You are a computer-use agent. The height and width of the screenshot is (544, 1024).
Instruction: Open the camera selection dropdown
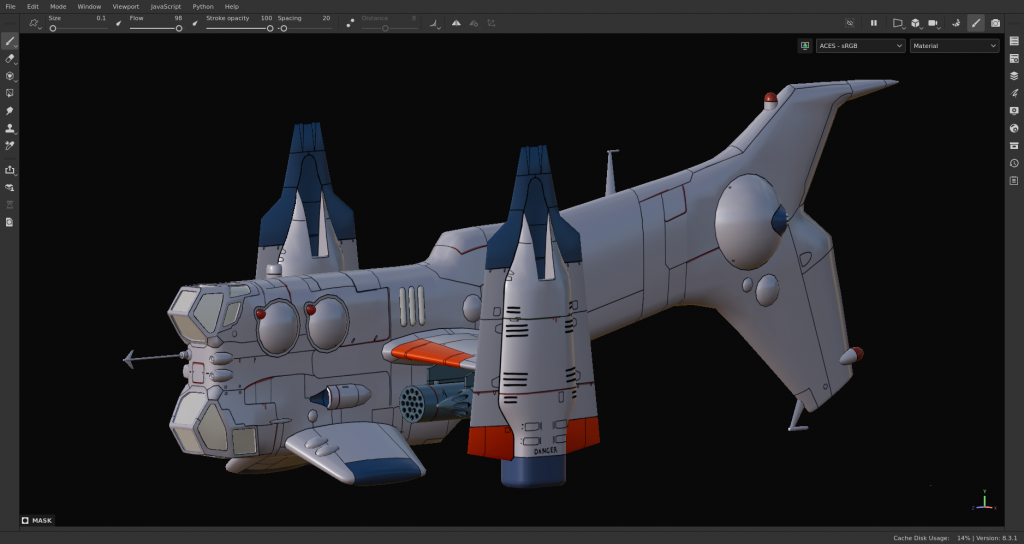click(x=934, y=23)
